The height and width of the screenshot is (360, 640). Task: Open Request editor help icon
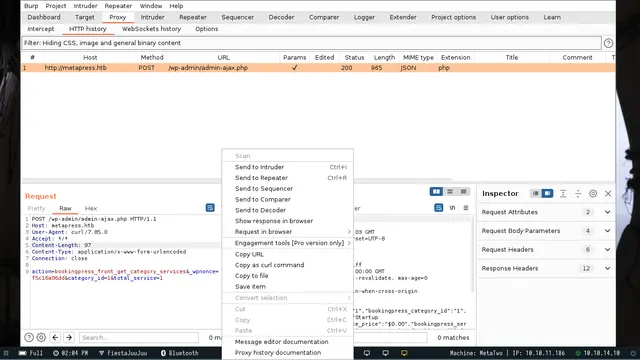pyautogui.click(x=29, y=338)
